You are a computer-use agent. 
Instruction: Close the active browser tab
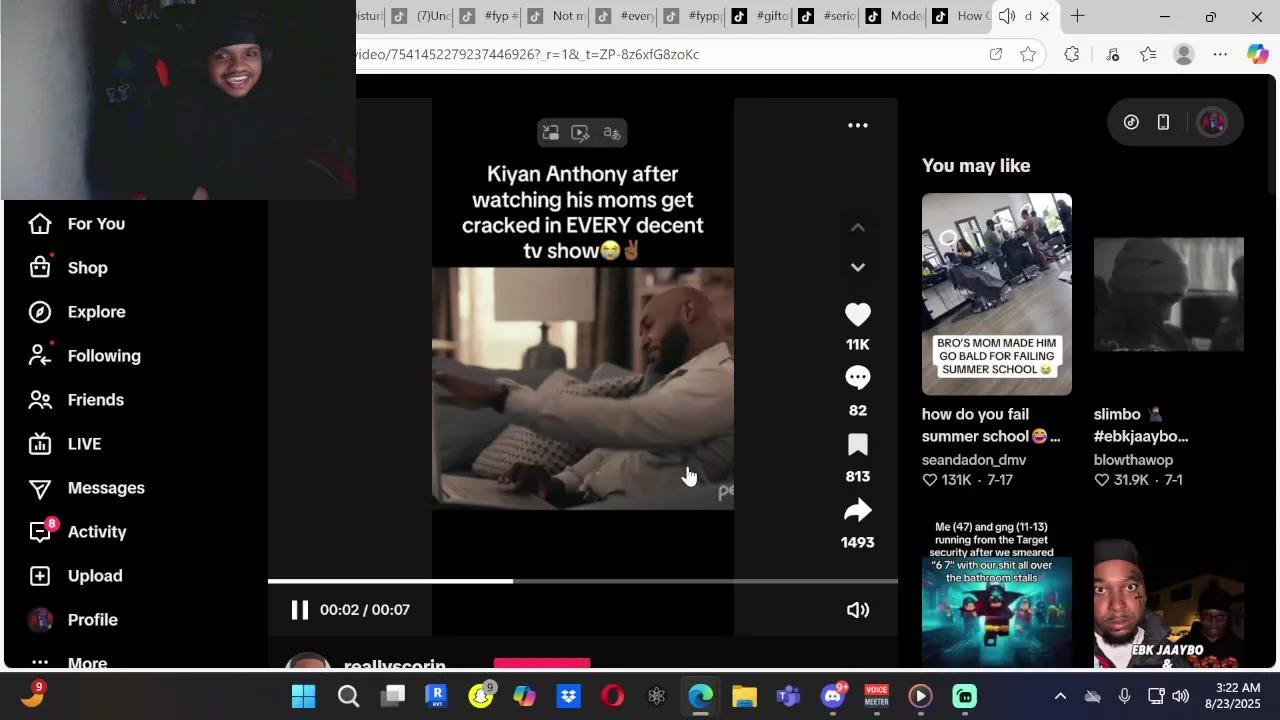coord(1044,16)
